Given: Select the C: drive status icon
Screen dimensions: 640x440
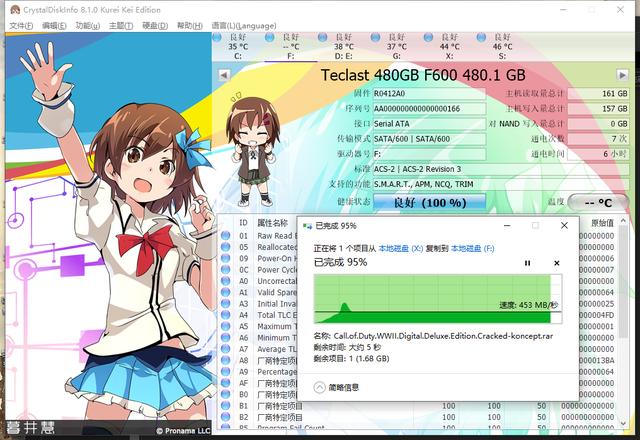Looking at the screenshot, I should [217, 38].
